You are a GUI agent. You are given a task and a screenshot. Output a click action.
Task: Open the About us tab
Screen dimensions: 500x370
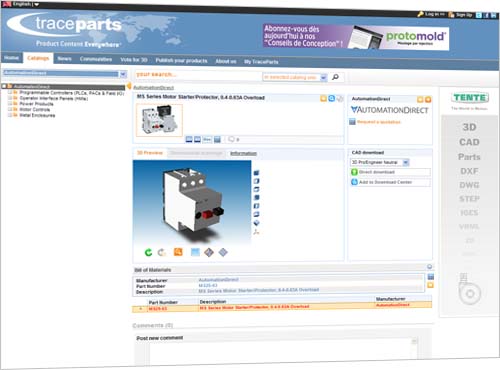(226, 61)
